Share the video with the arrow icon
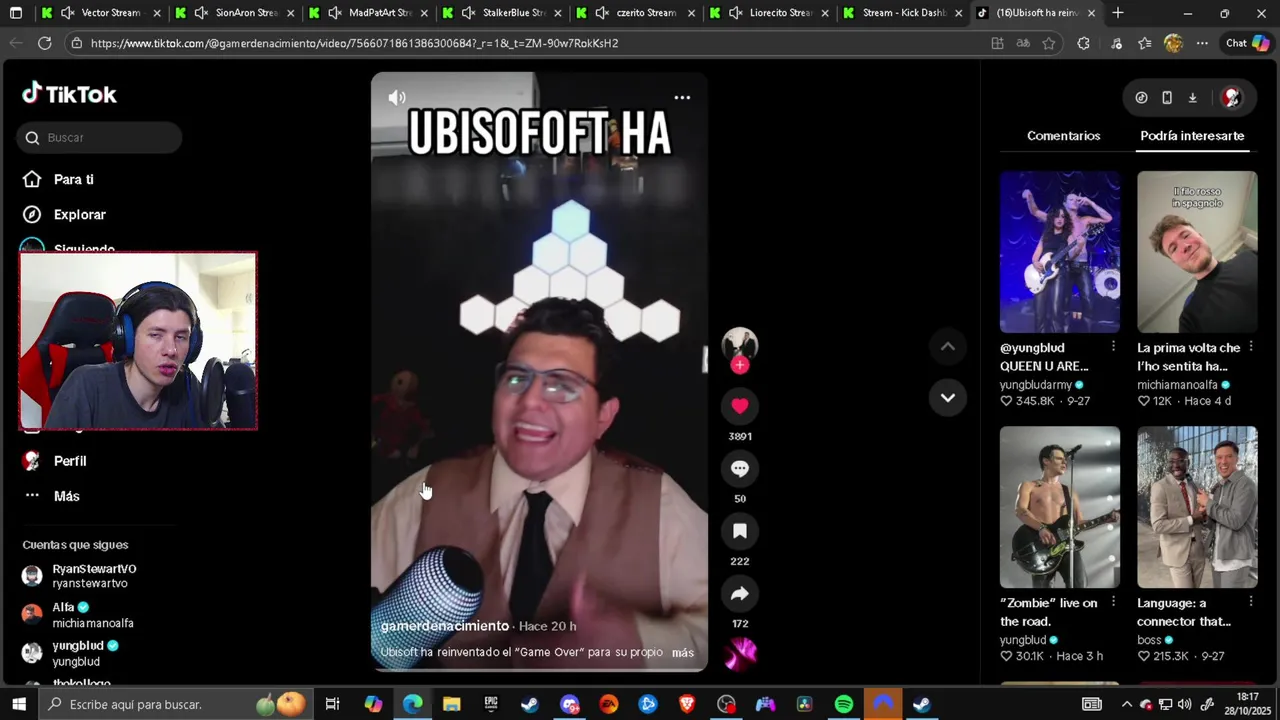The height and width of the screenshot is (720, 1280). pyautogui.click(x=740, y=594)
